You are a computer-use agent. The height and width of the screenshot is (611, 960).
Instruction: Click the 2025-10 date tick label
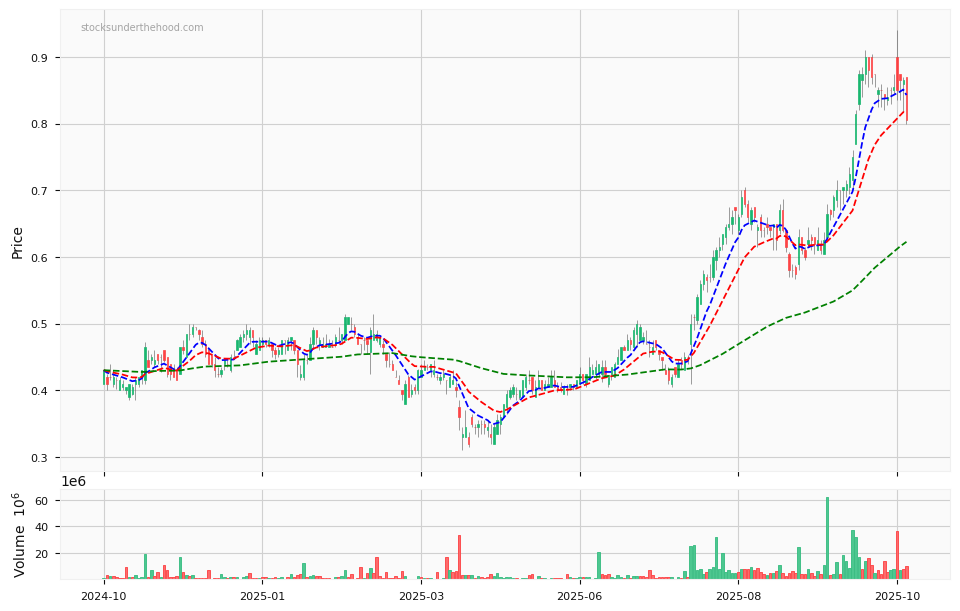coord(897,596)
